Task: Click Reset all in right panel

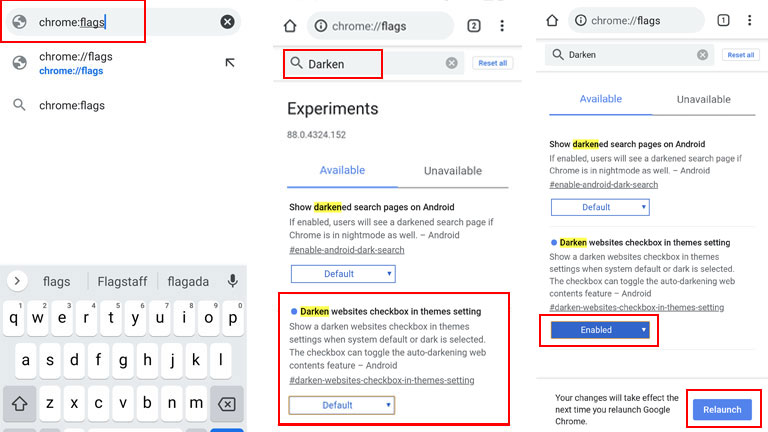Action: 741,55
